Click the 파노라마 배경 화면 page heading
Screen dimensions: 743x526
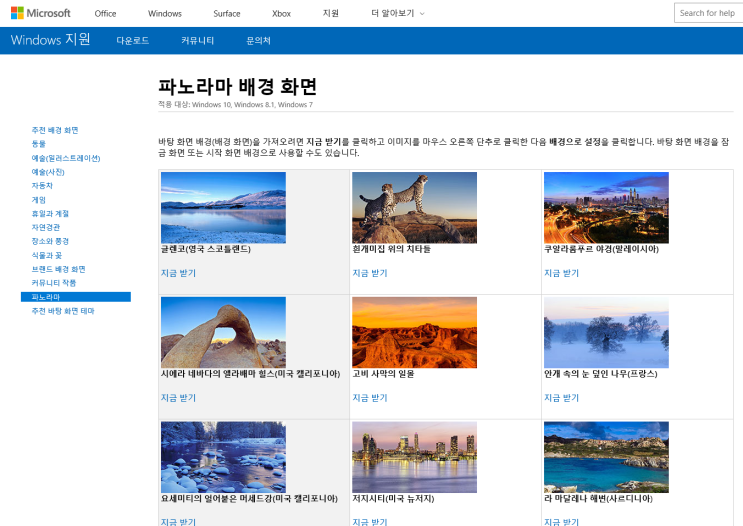[237, 86]
